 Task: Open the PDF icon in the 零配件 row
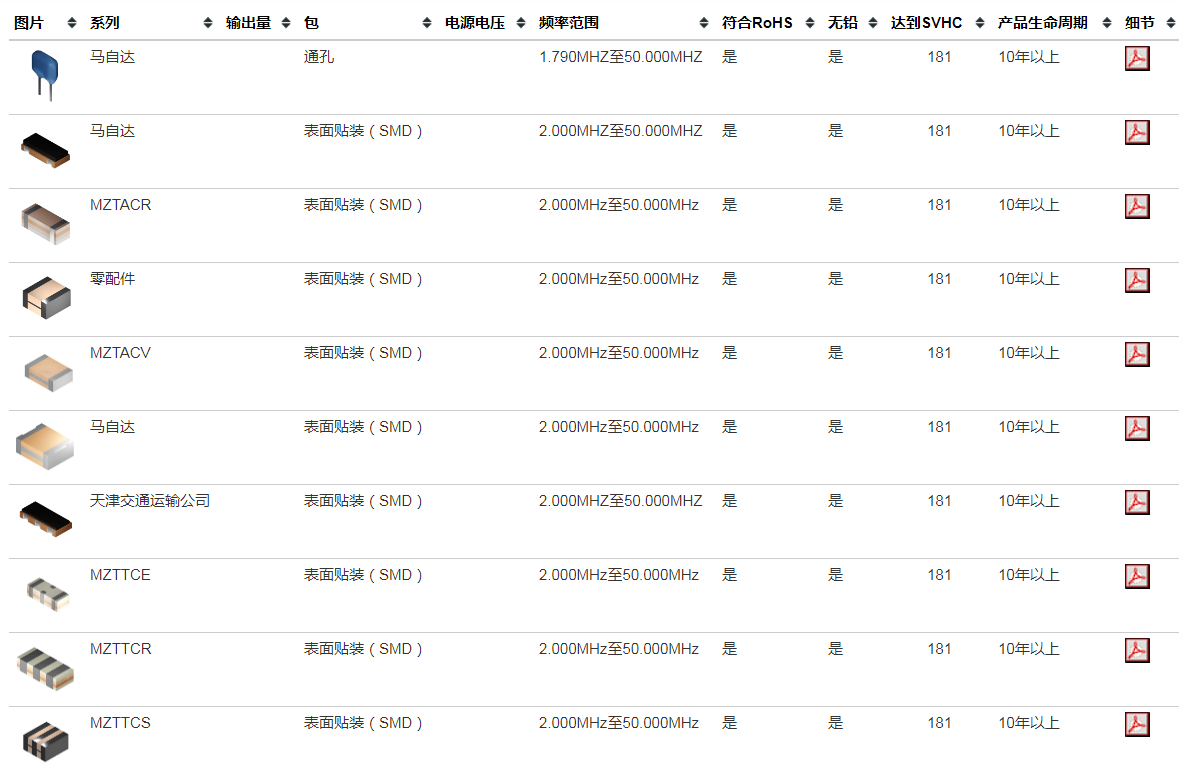pos(1137,281)
